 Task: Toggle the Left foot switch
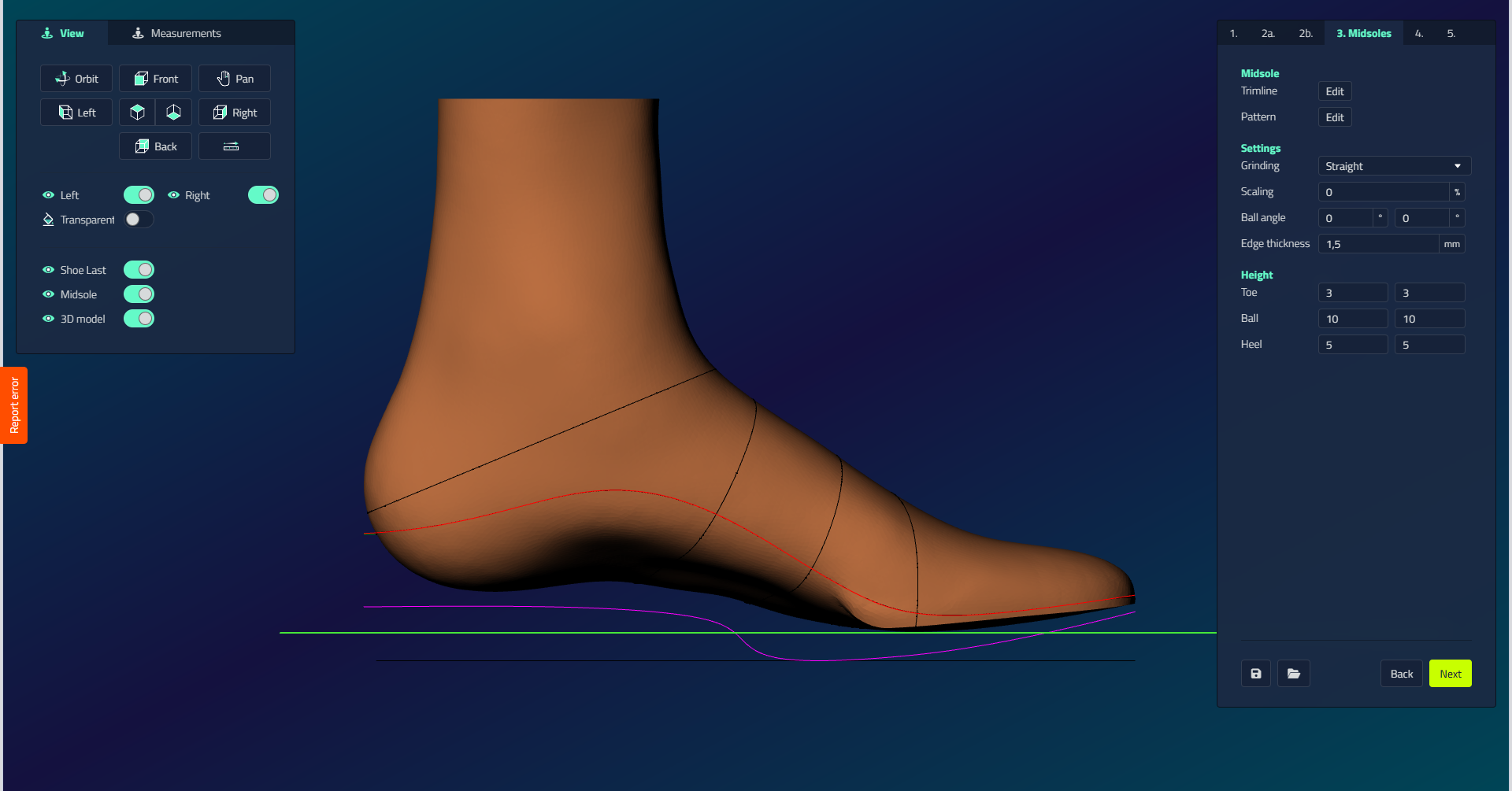(139, 195)
